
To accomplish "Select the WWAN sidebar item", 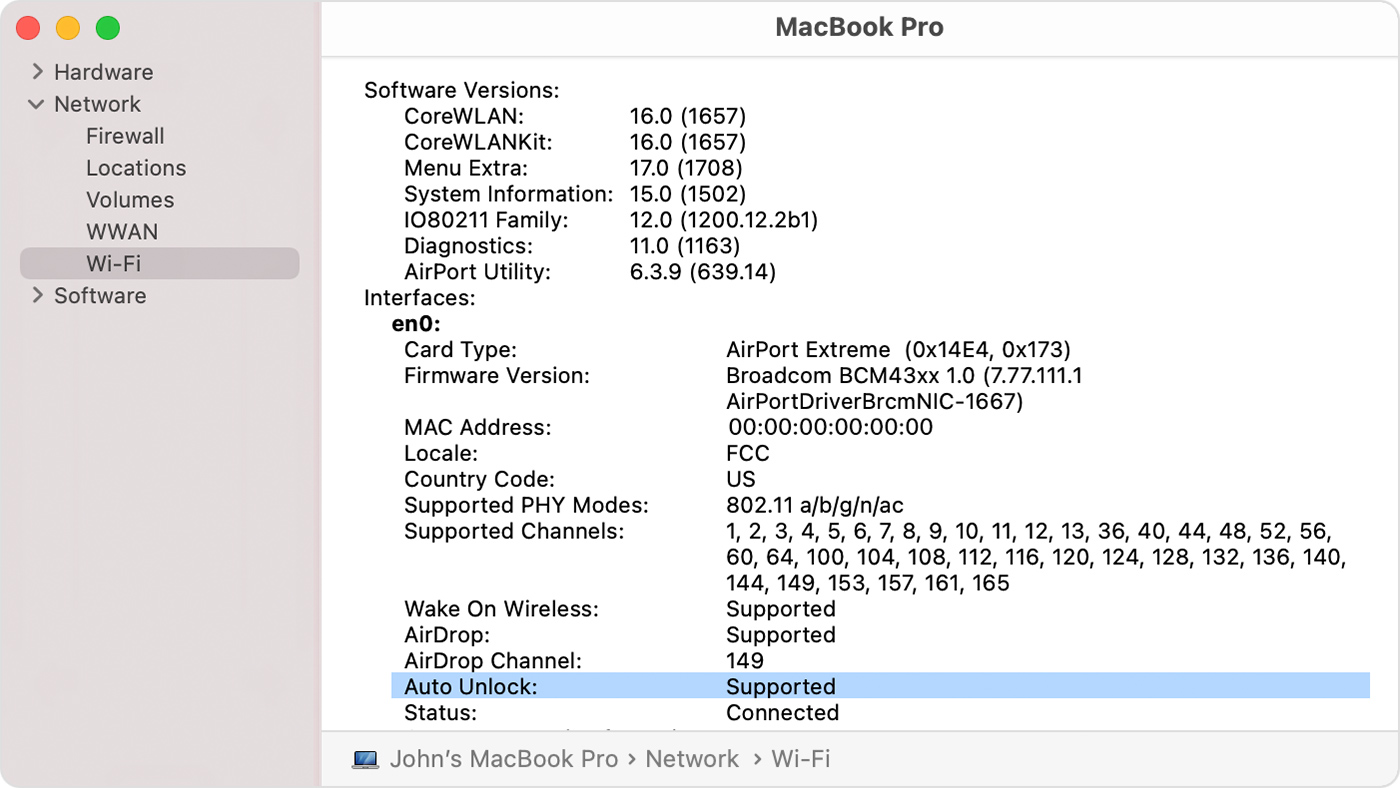I will pos(122,232).
